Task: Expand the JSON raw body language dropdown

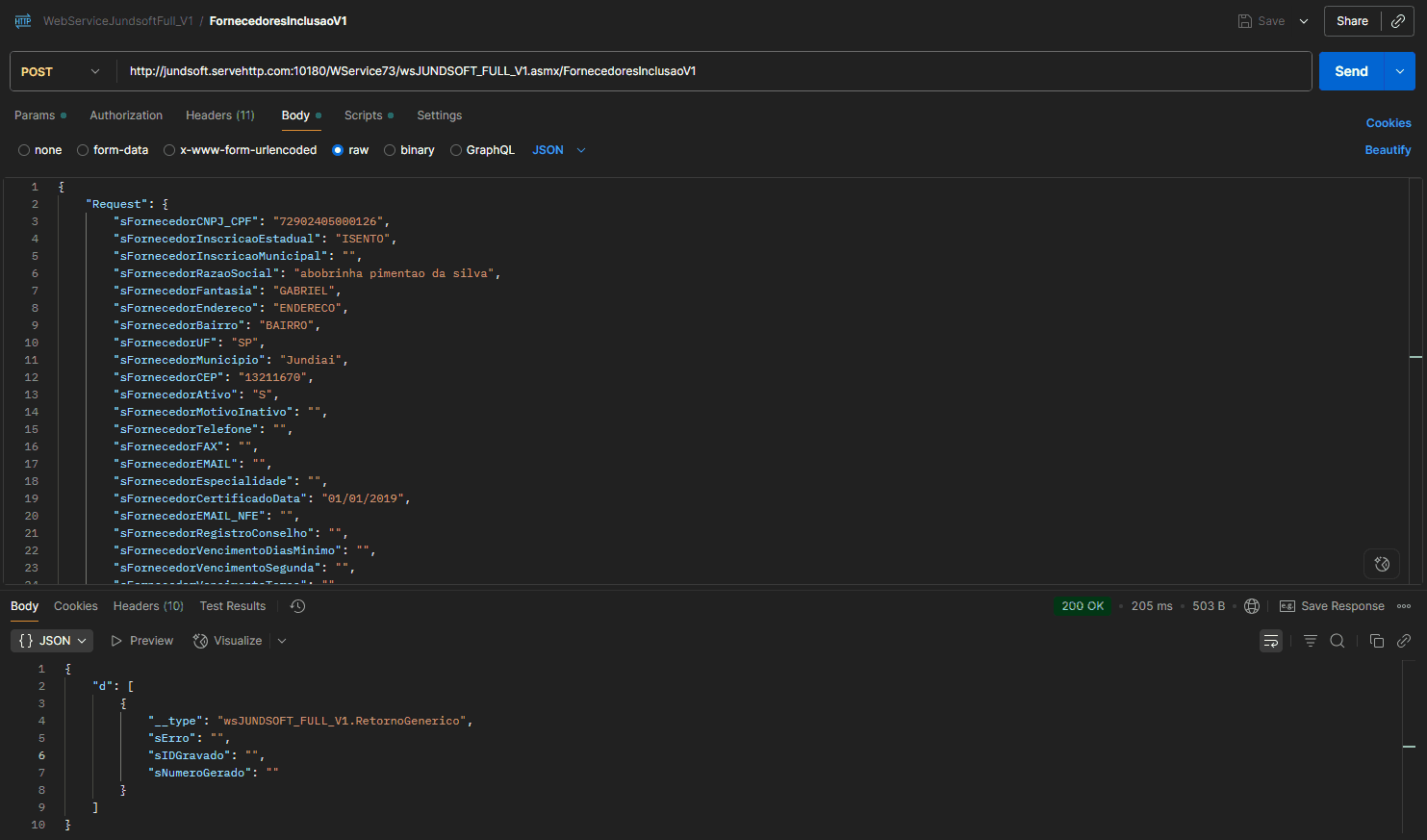Action: [559, 150]
